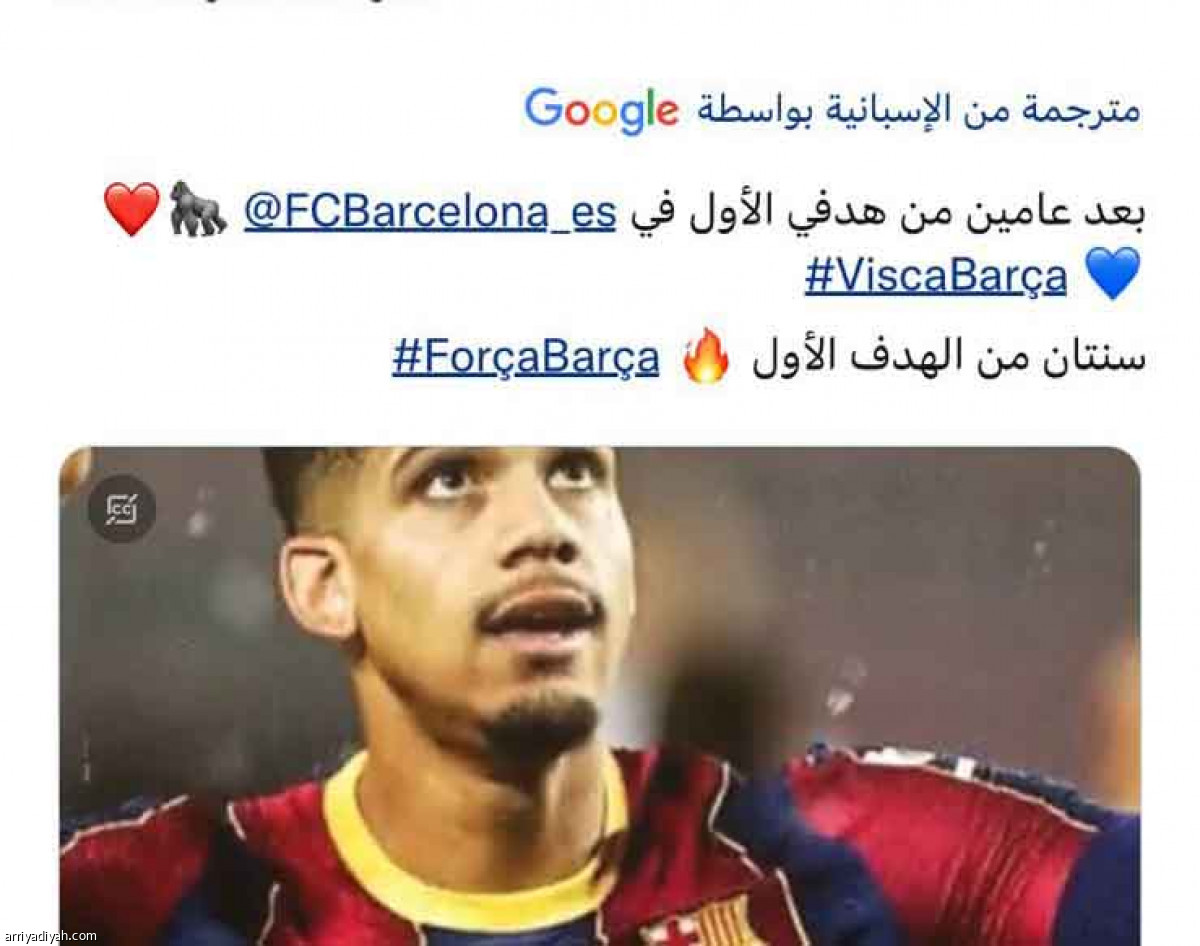Open the player photo attachment
Viewport: 1200px width, 946px height.
[x=600, y=696]
